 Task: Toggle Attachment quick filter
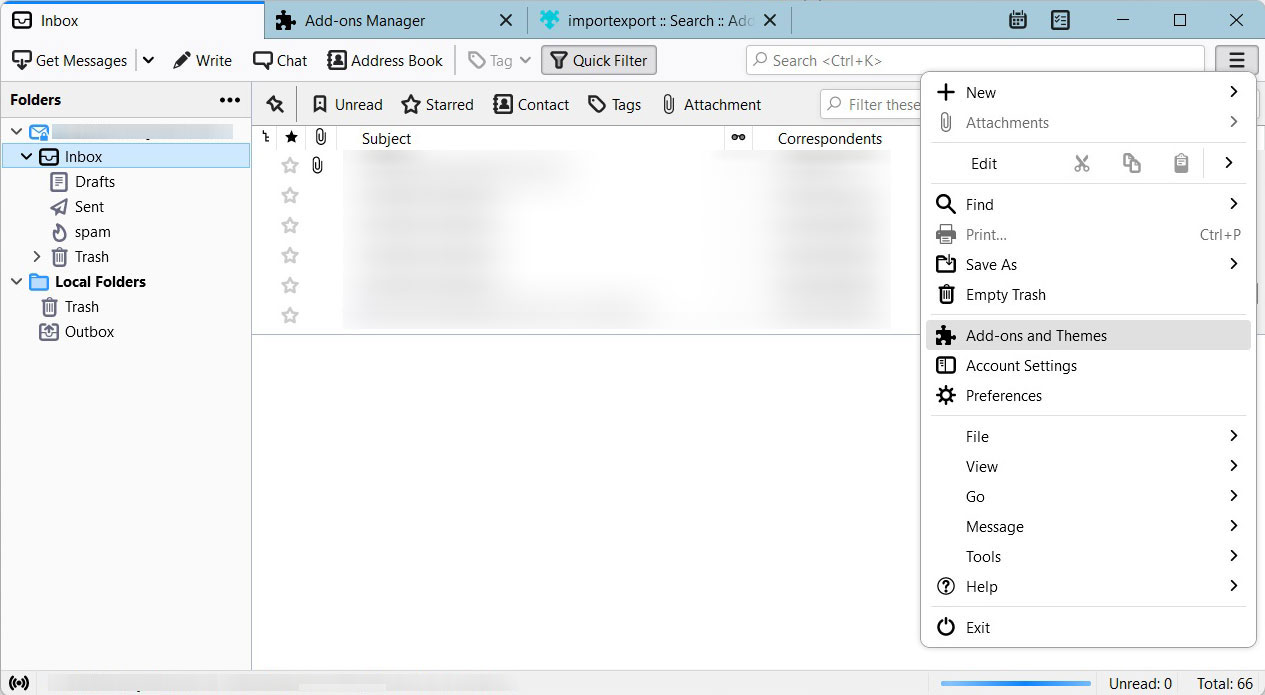point(711,104)
